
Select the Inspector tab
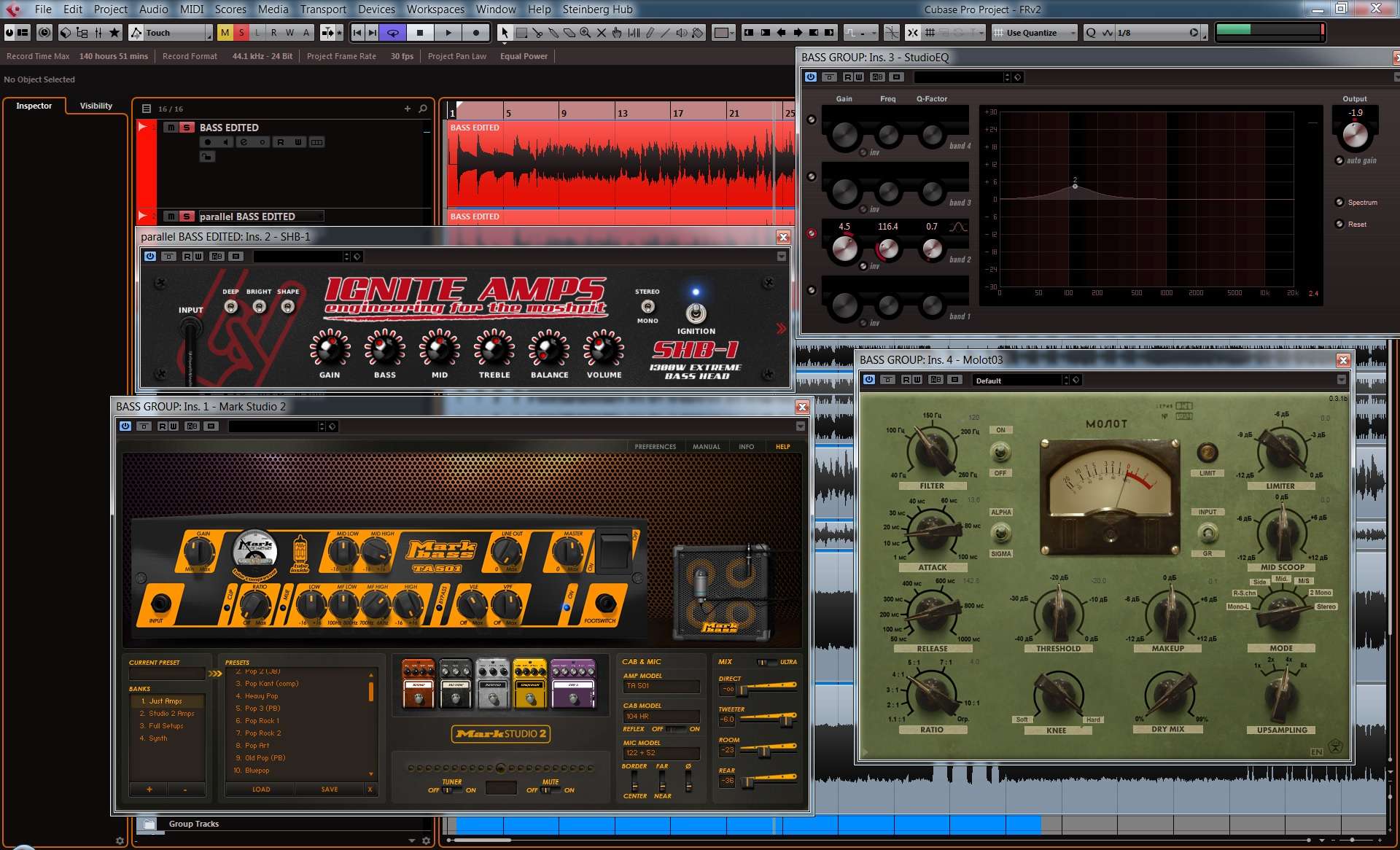pyautogui.click(x=34, y=106)
